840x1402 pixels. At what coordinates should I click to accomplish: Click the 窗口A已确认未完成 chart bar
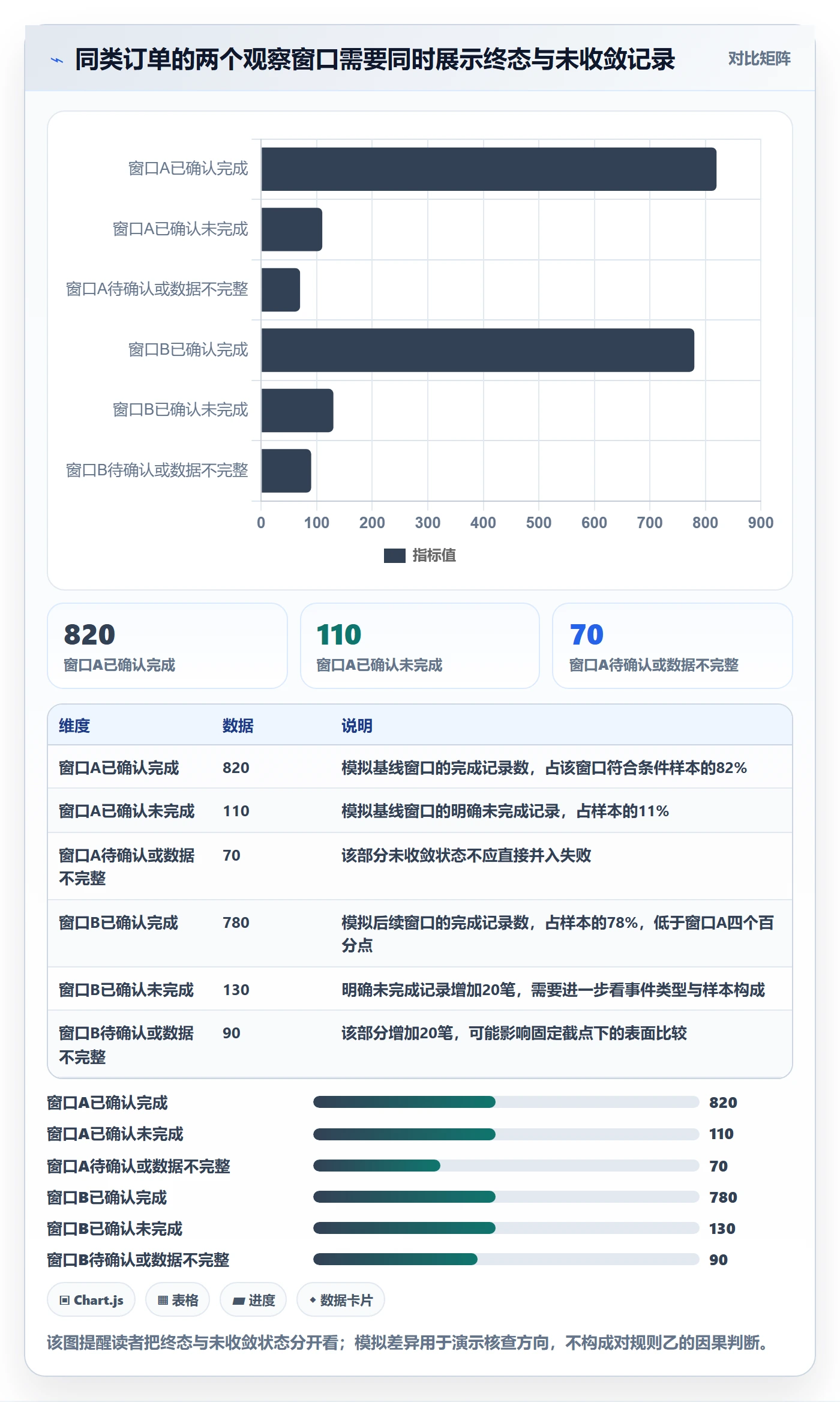click(292, 229)
